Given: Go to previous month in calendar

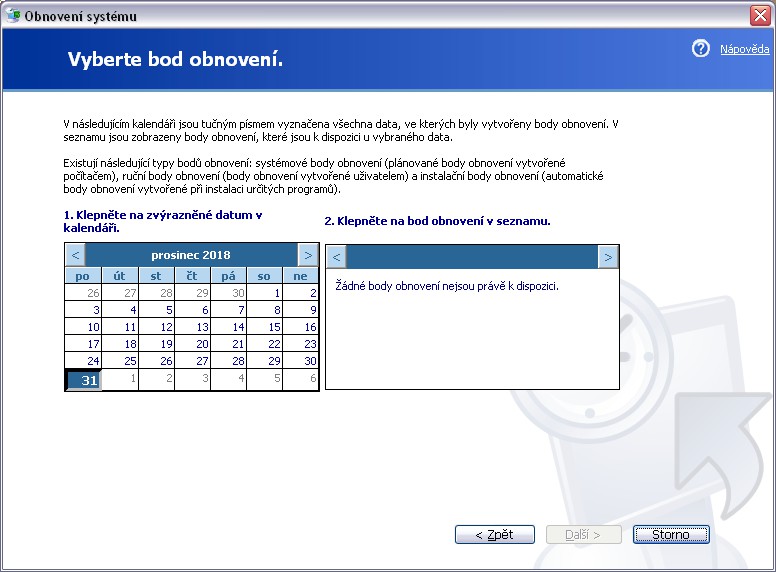Looking at the screenshot, I should point(75,255).
